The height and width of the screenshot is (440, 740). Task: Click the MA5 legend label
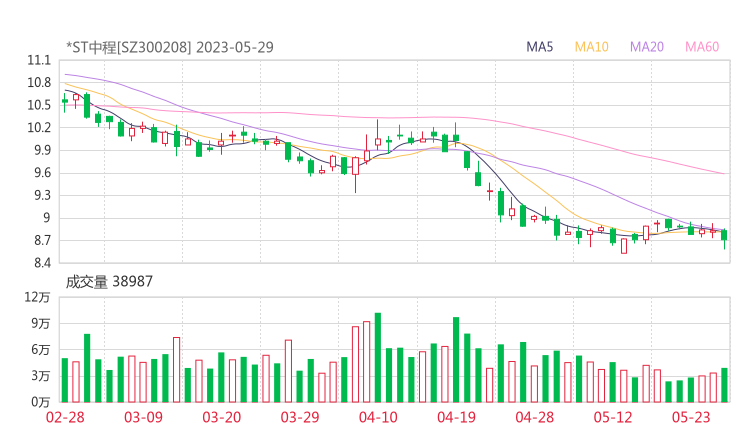click(x=539, y=47)
